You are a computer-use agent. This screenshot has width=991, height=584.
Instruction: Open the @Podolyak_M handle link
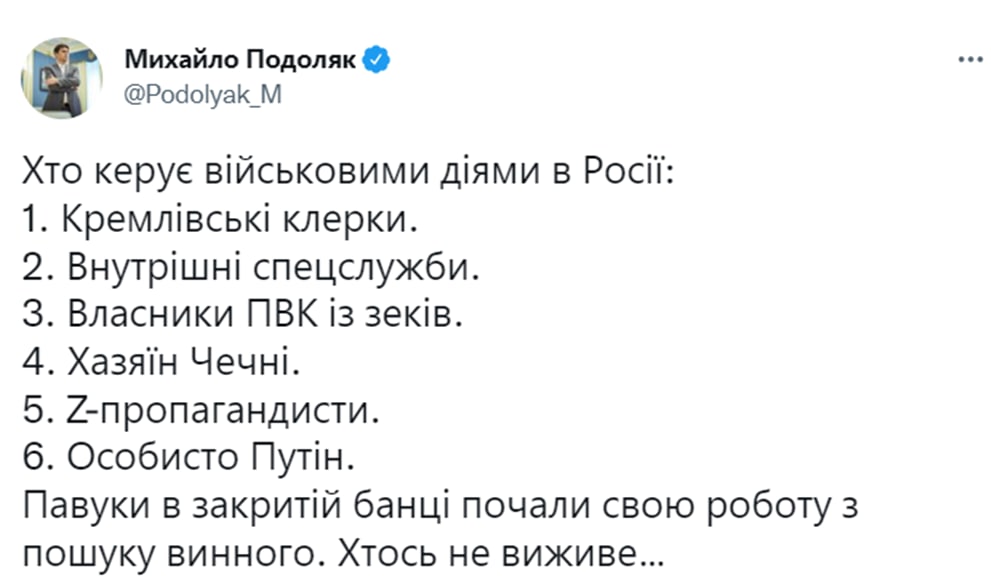coord(203,95)
